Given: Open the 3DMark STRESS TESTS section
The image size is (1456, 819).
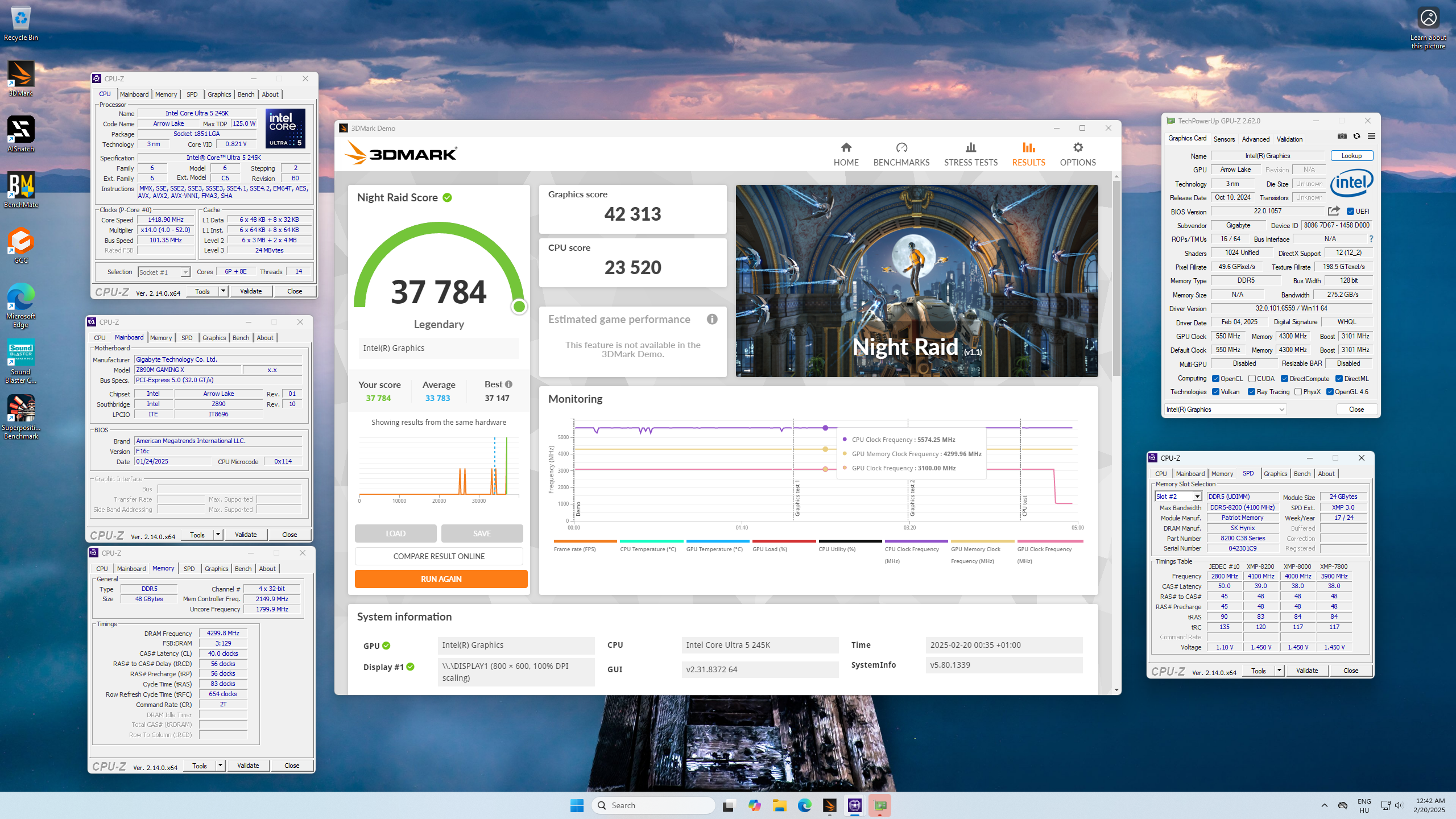Looking at the screenshot, I should 971,155.
